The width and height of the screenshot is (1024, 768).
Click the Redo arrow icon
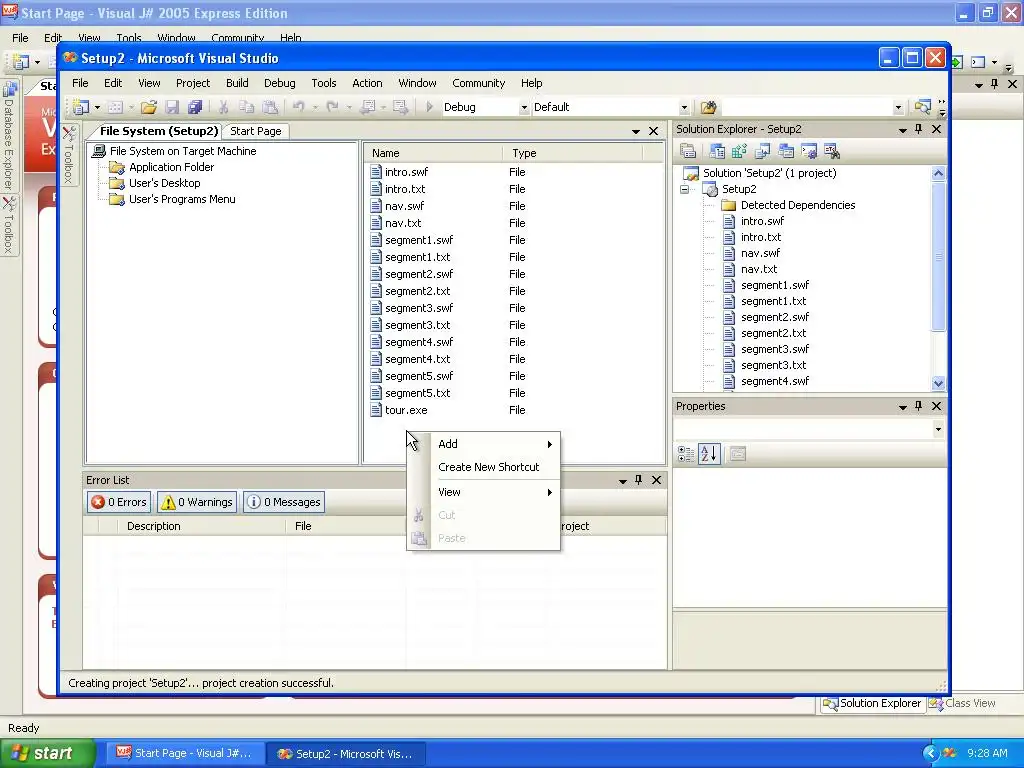(332, 107)
